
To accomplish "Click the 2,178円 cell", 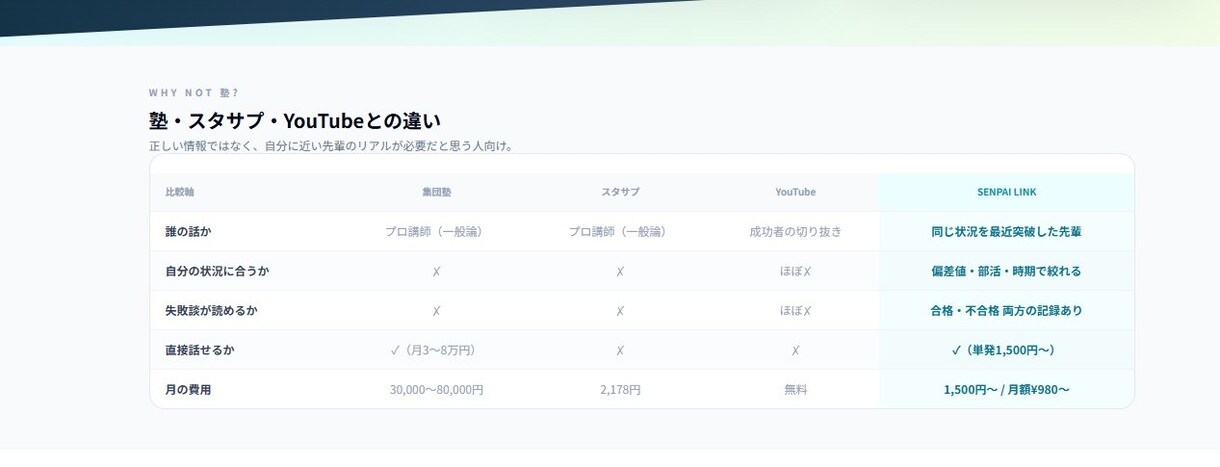I will click(x=620, y=390).
